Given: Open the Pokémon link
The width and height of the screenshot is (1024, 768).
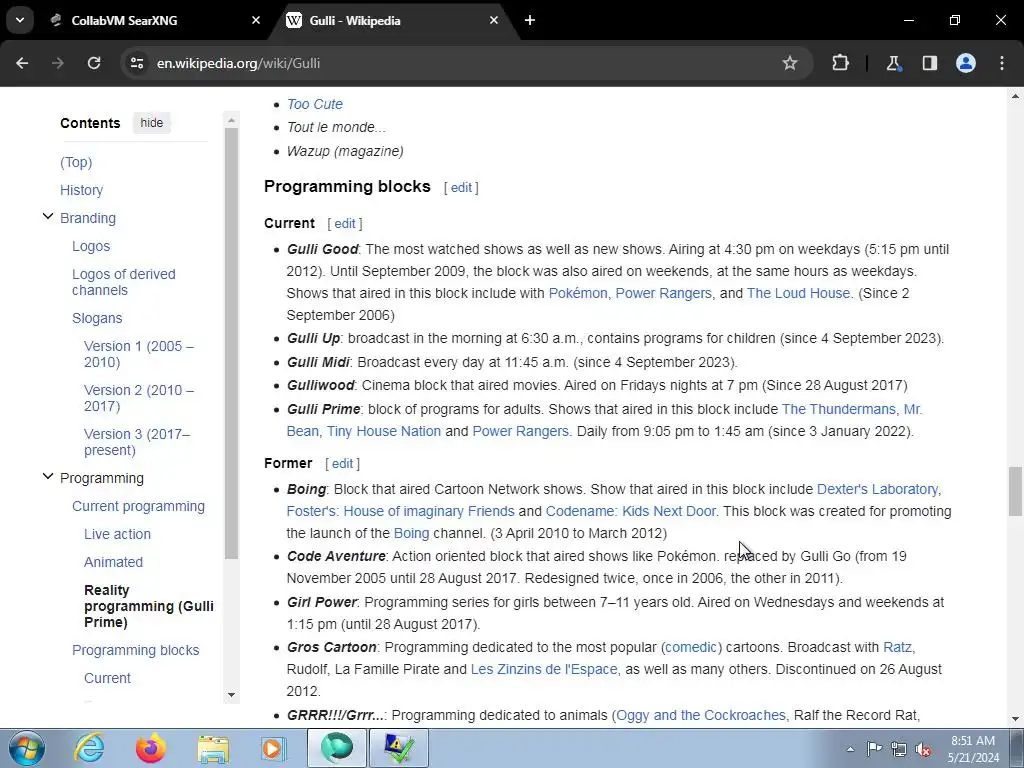Looking at the screenshot, I should [577, 293].
